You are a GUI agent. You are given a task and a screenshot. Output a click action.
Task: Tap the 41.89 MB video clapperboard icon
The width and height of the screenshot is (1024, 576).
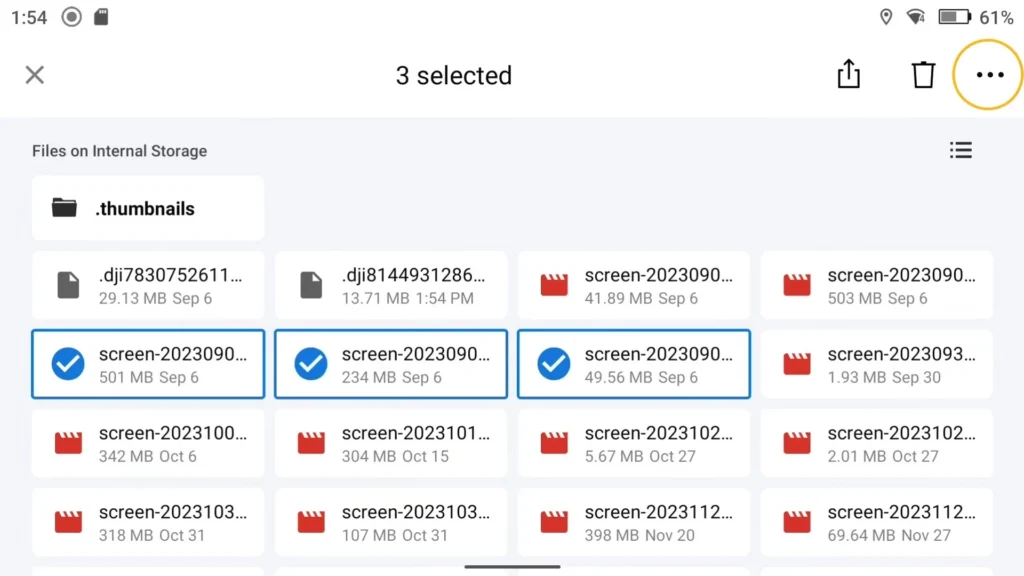tap(554, 285)
